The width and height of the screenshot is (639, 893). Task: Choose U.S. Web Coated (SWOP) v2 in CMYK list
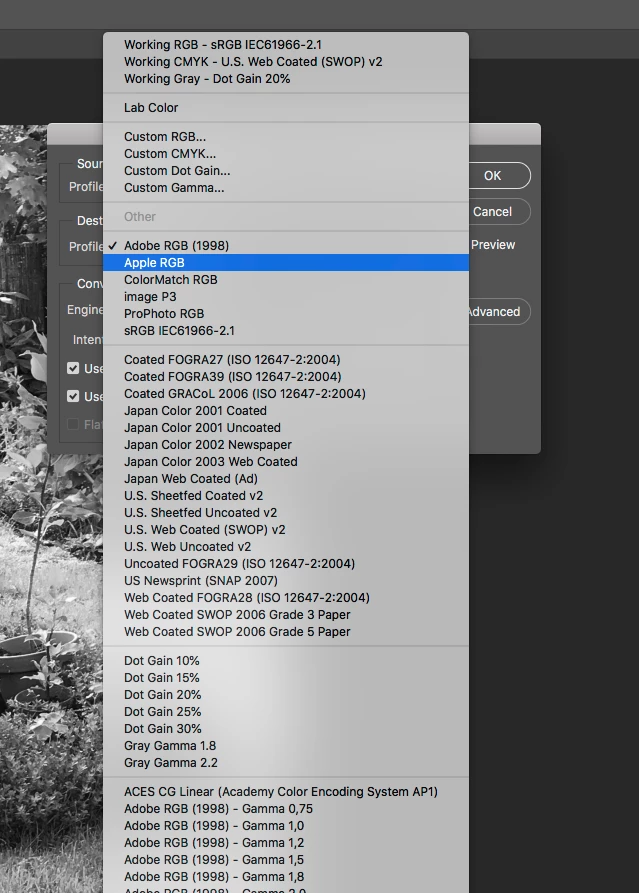click(286, 530)
